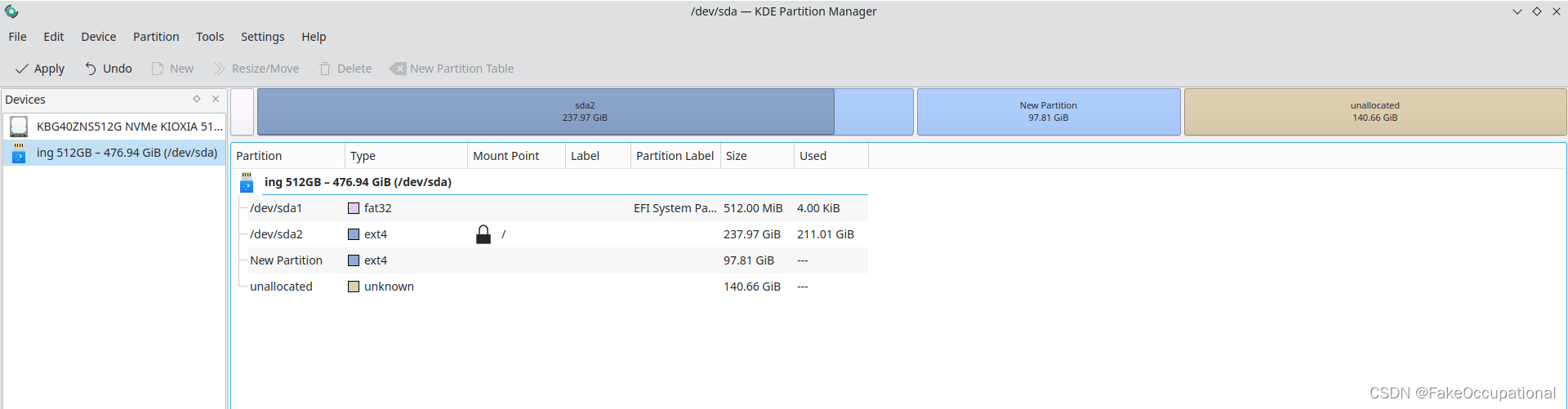Sort by the Partition Label column header
The image size is (1568, 409).
pyautogui.click(x=675, y=156)
